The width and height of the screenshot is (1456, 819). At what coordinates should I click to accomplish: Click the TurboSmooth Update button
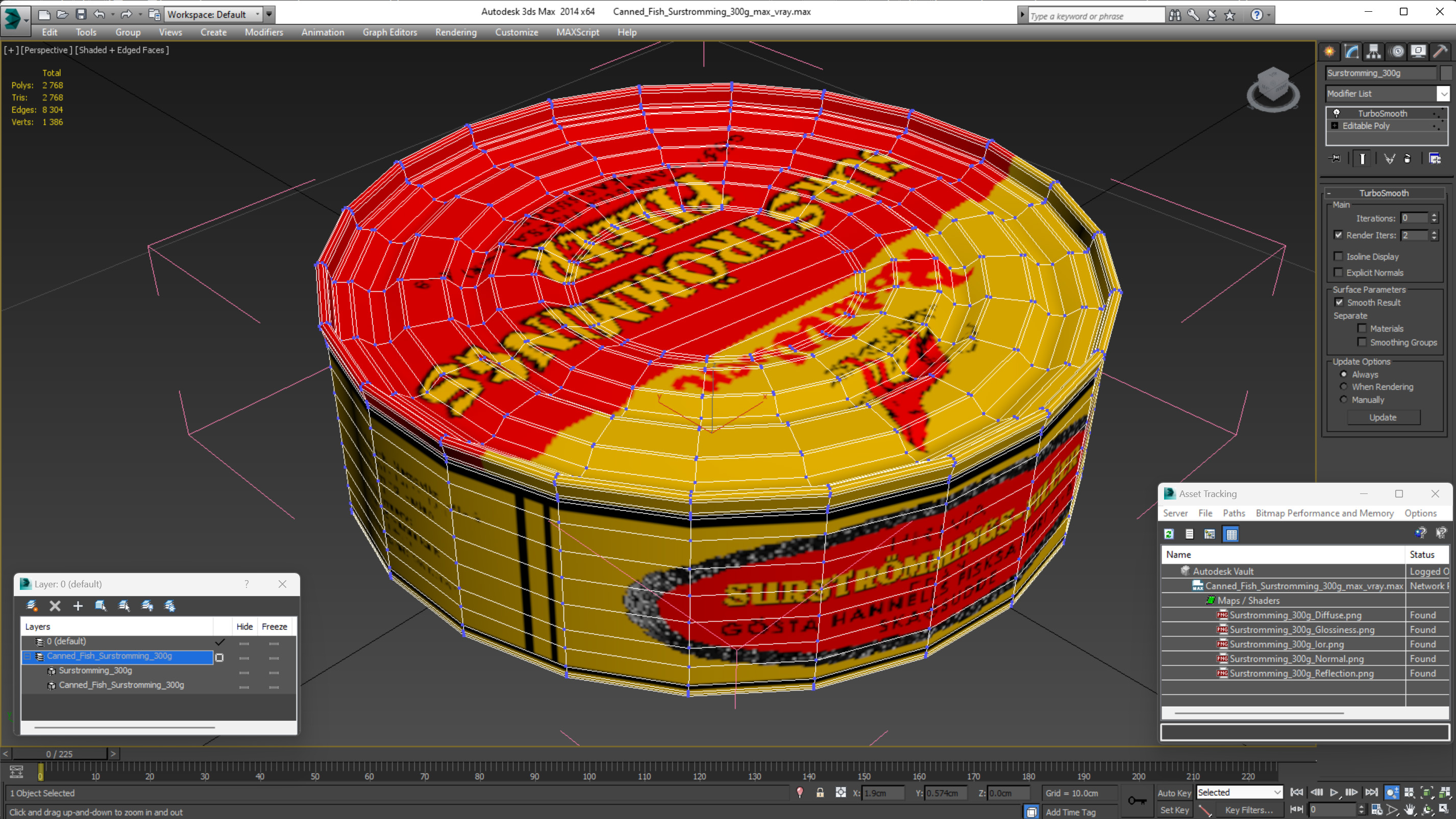pos(1383,417)
